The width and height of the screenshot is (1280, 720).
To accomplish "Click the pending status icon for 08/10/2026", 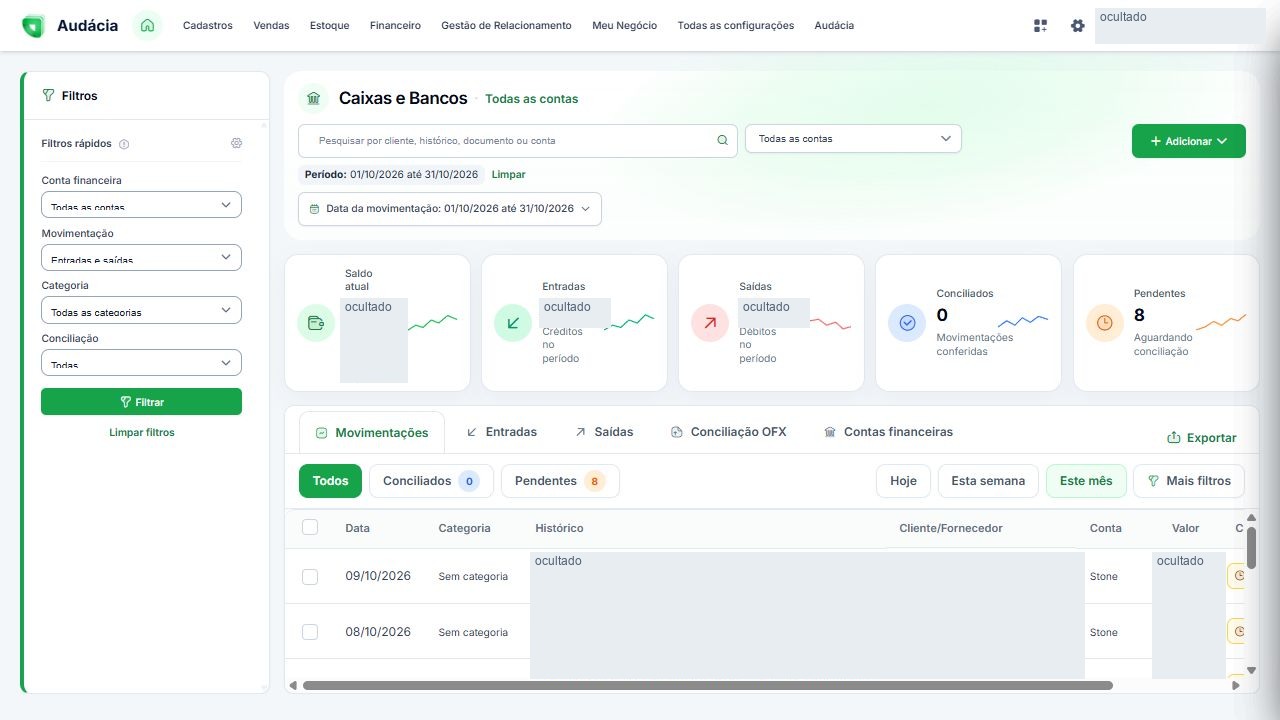I will point(1238,632).
